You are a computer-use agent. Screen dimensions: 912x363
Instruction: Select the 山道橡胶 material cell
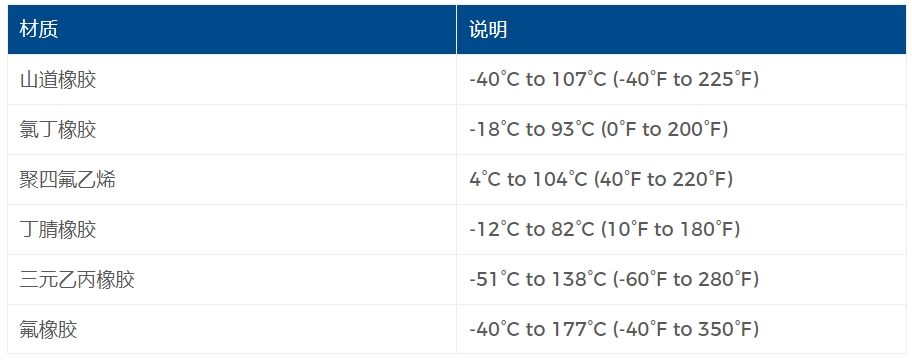[x=232, y=80]
